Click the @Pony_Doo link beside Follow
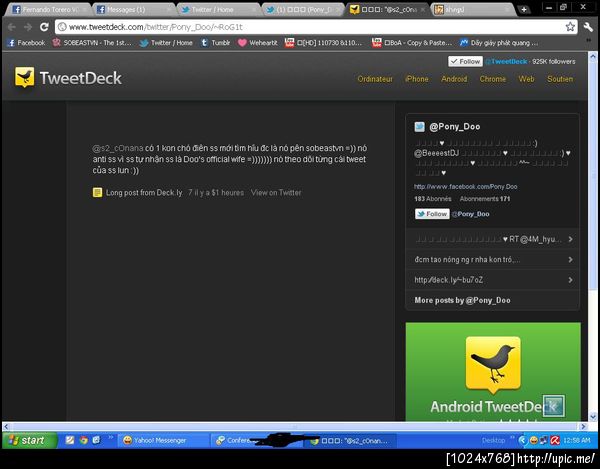 tap(470, 214)
